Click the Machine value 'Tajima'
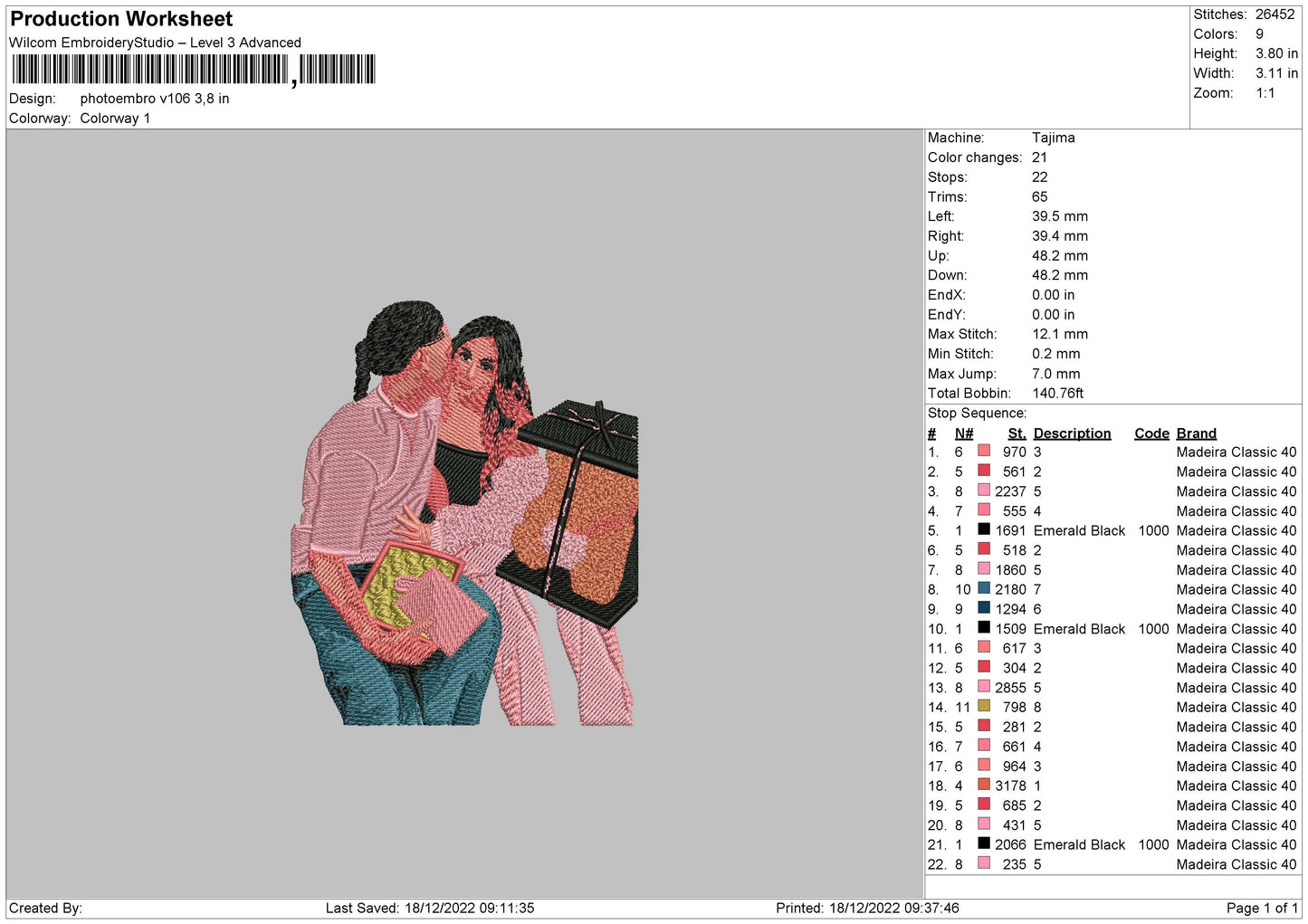1308x924 pixels. click(1054, 138)
